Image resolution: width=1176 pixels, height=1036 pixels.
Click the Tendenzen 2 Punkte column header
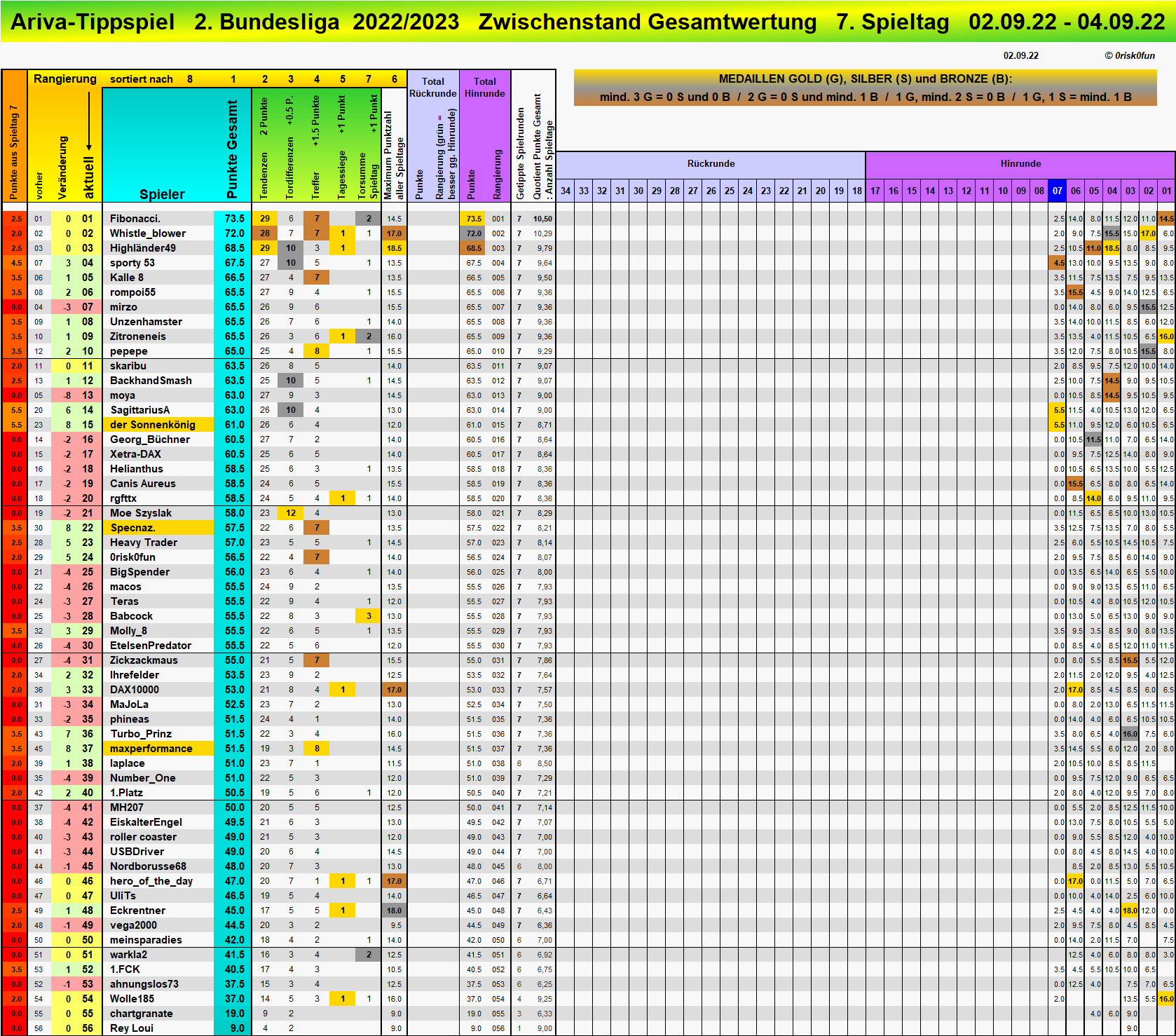[265, 145]
